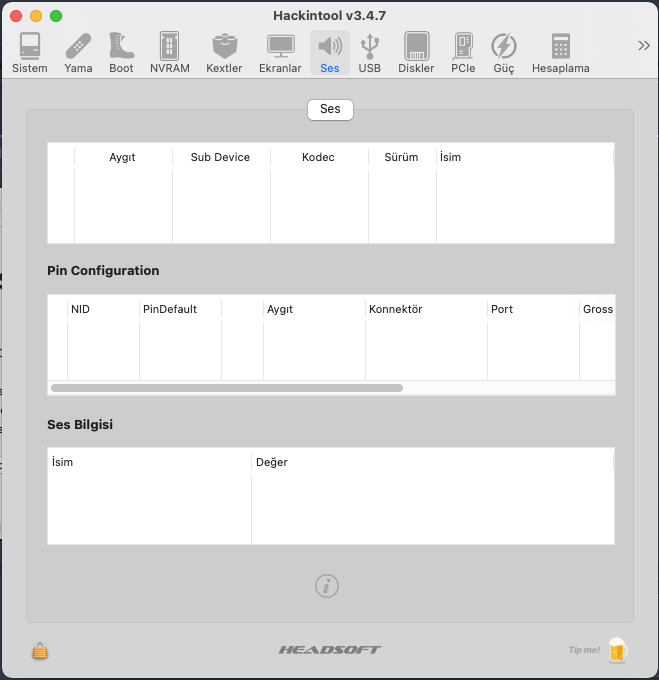This screenshot has height=680, width=659.
Task: Switch to the Kextler section
Action: [x=224, y=52]
